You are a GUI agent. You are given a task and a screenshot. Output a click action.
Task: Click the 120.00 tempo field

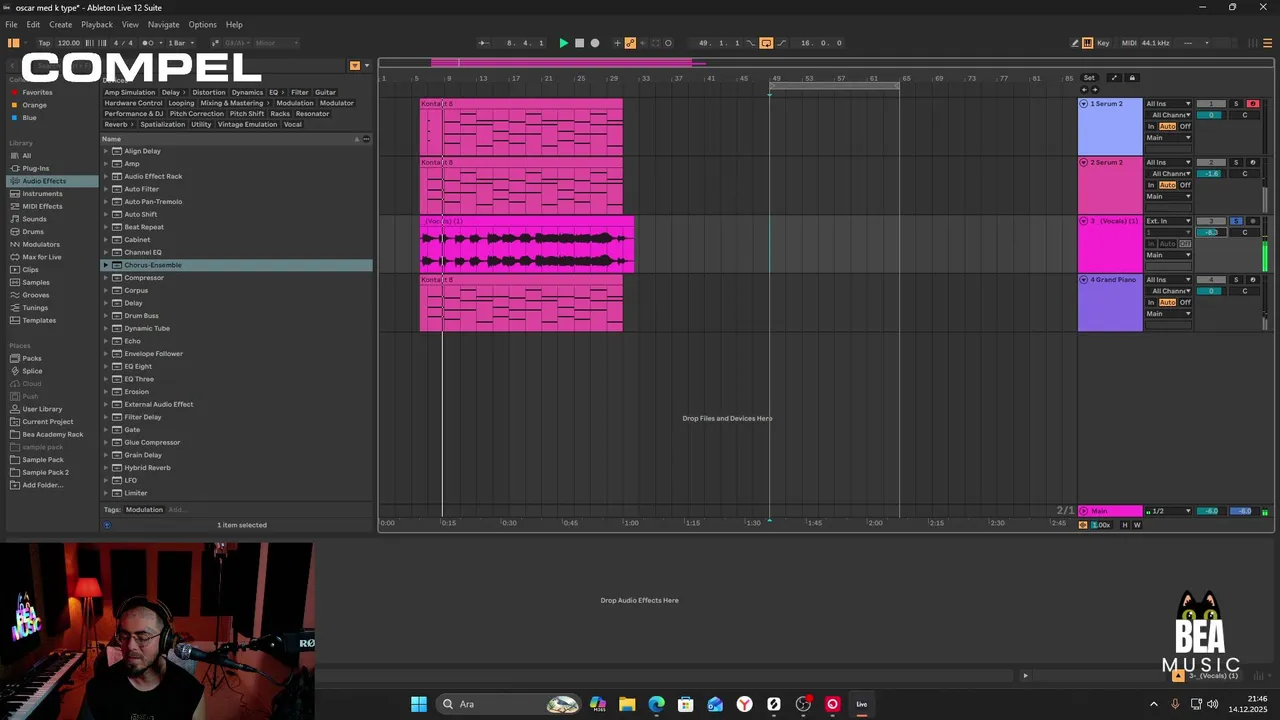click(x=69, y=43)
